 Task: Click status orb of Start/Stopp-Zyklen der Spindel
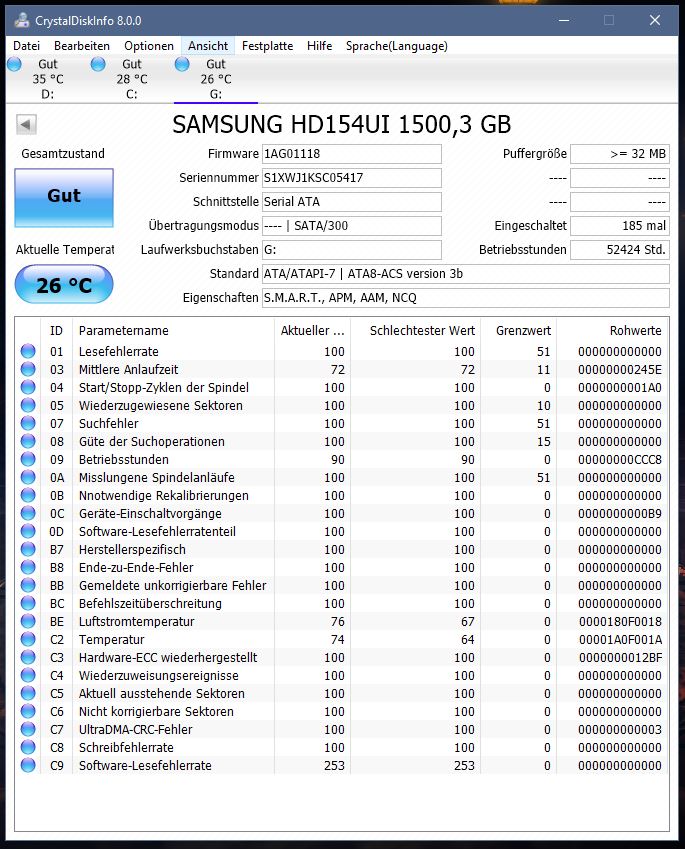pyautogui.click(x=28, y=387)
